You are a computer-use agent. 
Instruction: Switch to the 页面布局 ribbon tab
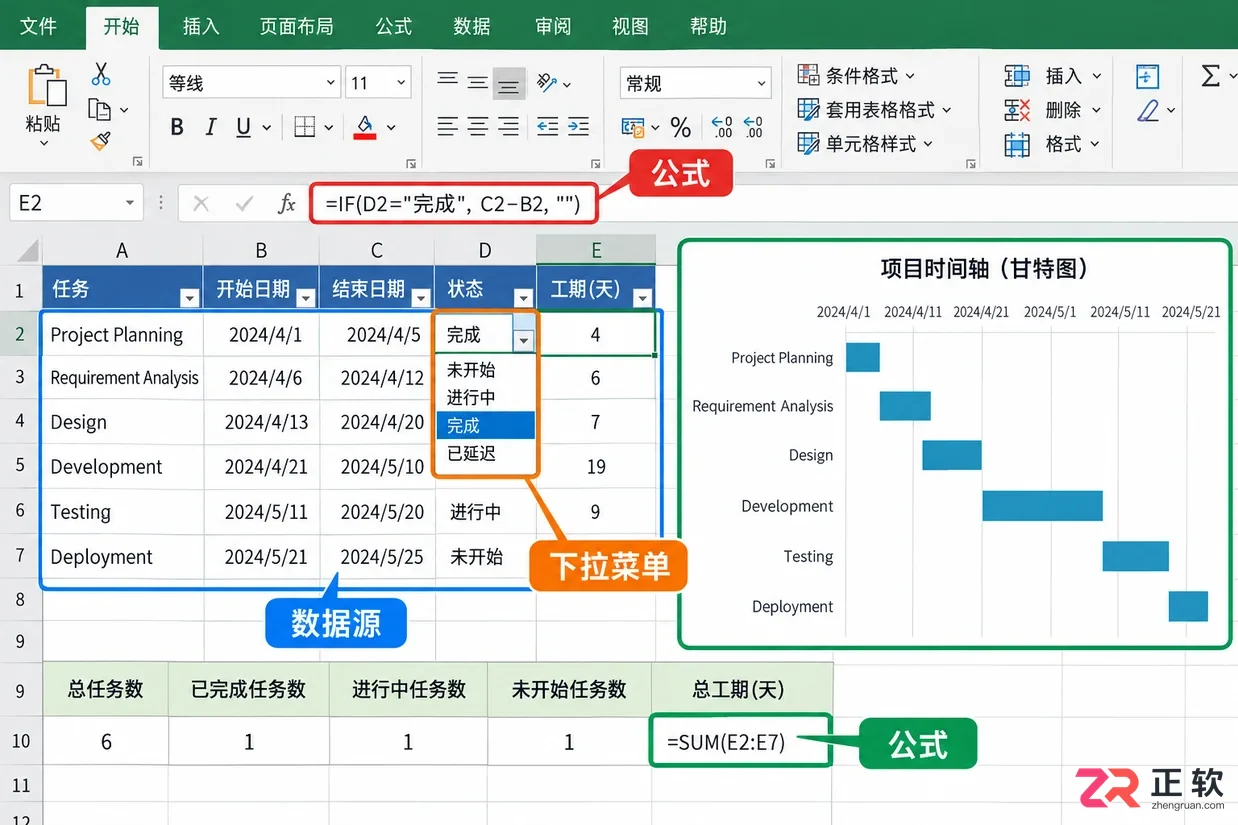click(297, 26)
